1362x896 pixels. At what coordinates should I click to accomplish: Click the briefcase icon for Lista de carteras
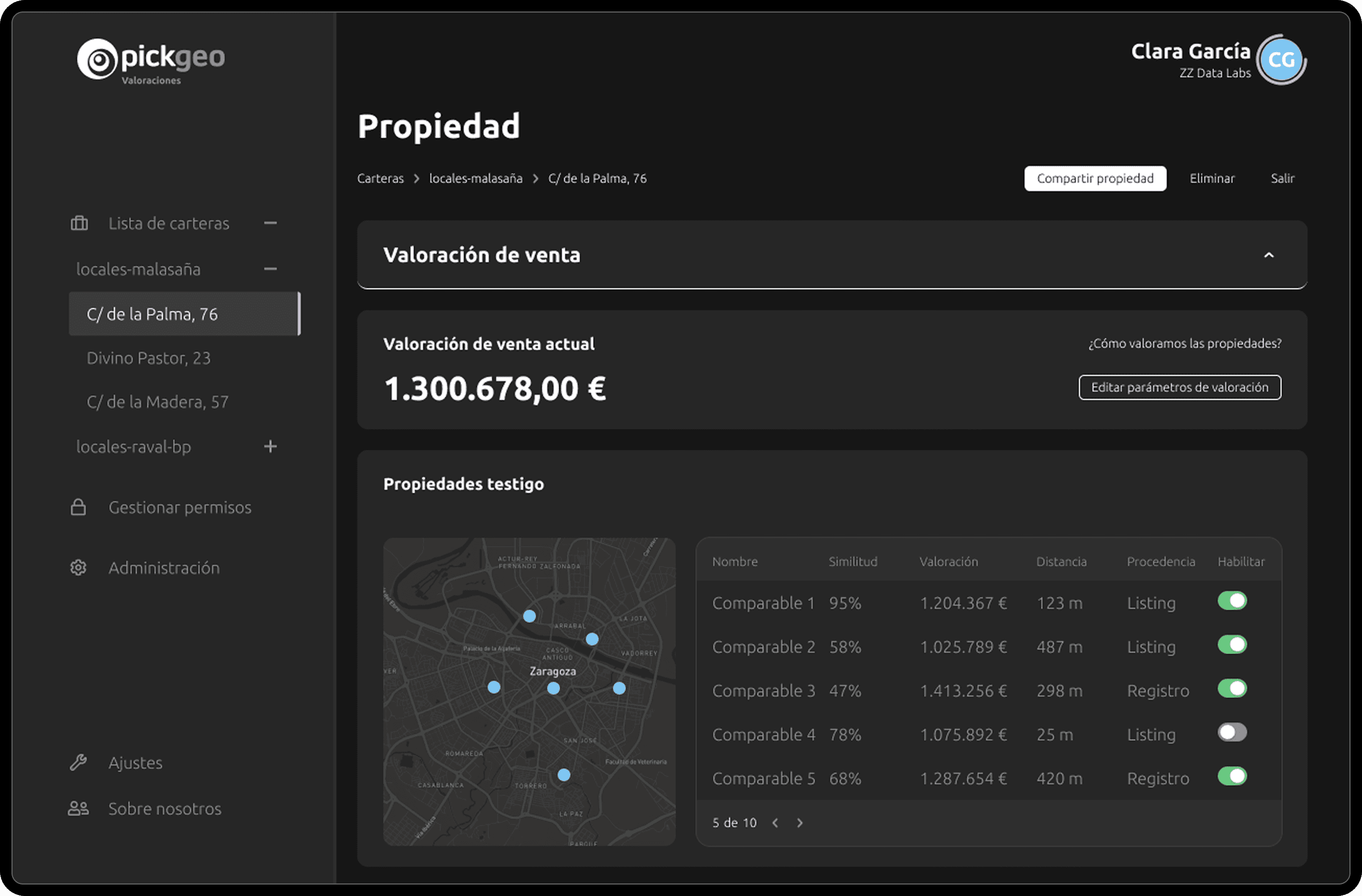point(79,223)
